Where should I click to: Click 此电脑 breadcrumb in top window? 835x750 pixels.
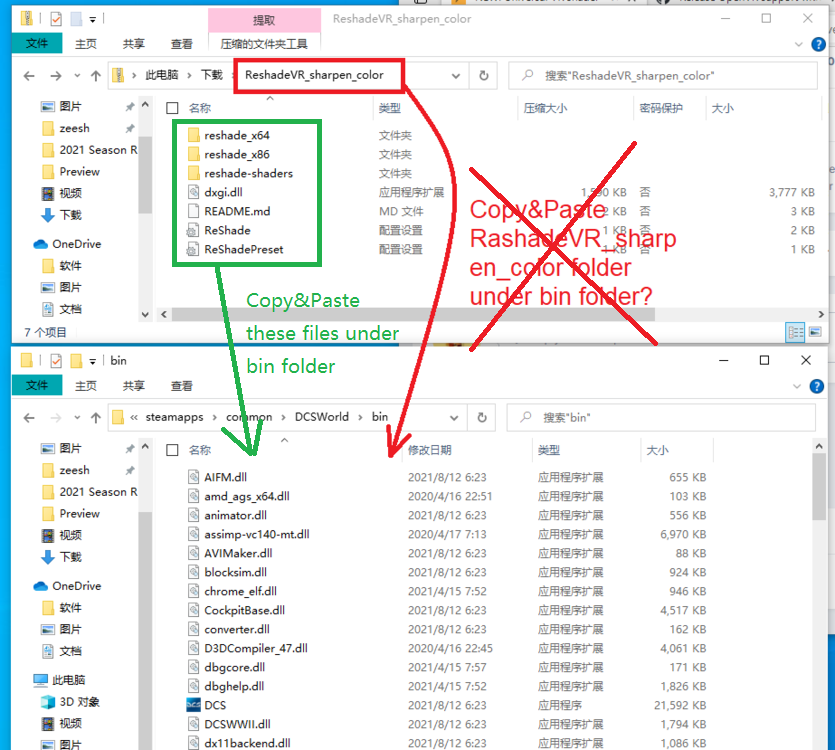[x=162, y=75]
